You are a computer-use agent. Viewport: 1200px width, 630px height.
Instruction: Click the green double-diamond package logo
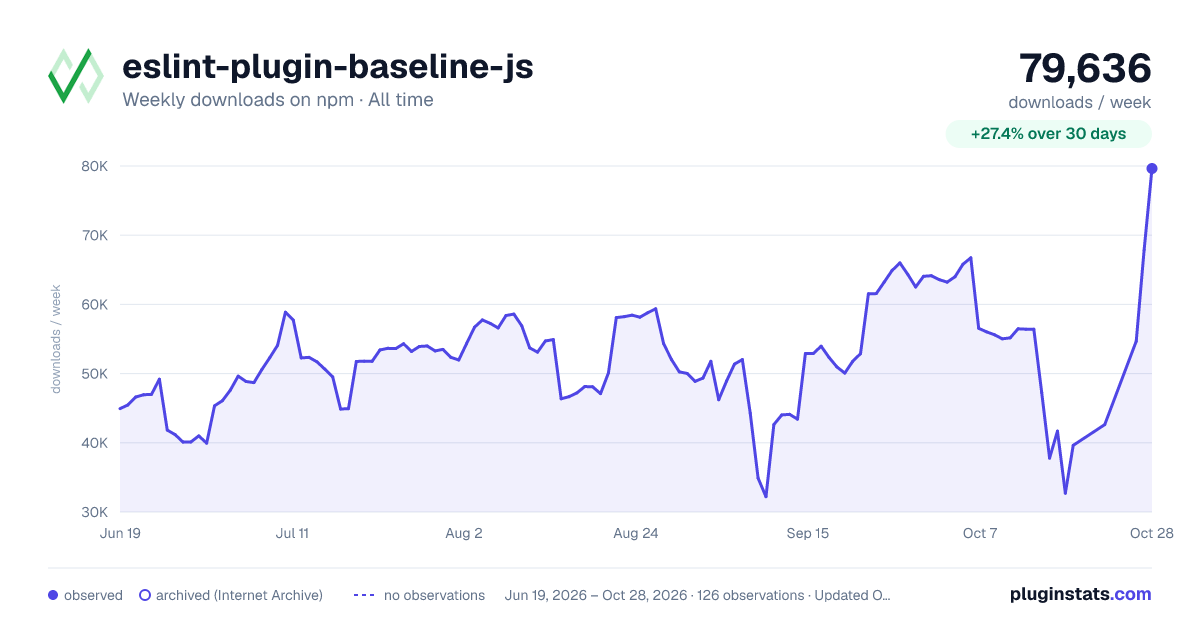76,76
